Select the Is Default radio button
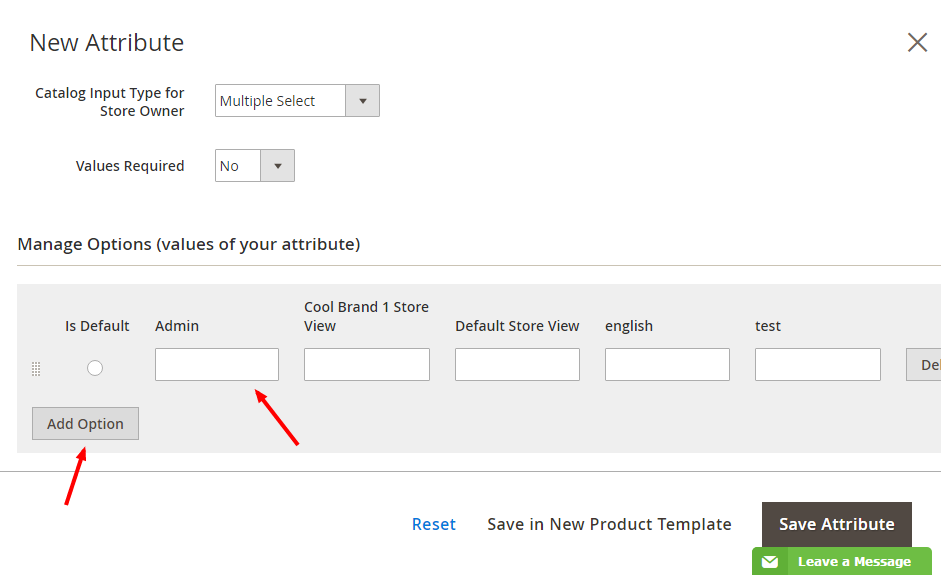 pos(95,368)
